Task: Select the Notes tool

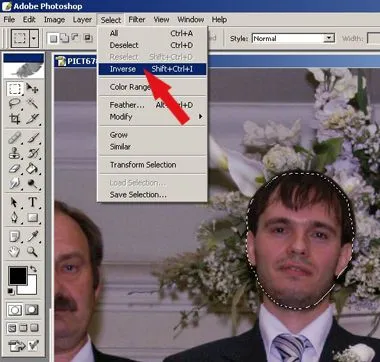Action: tap(14, 237)
